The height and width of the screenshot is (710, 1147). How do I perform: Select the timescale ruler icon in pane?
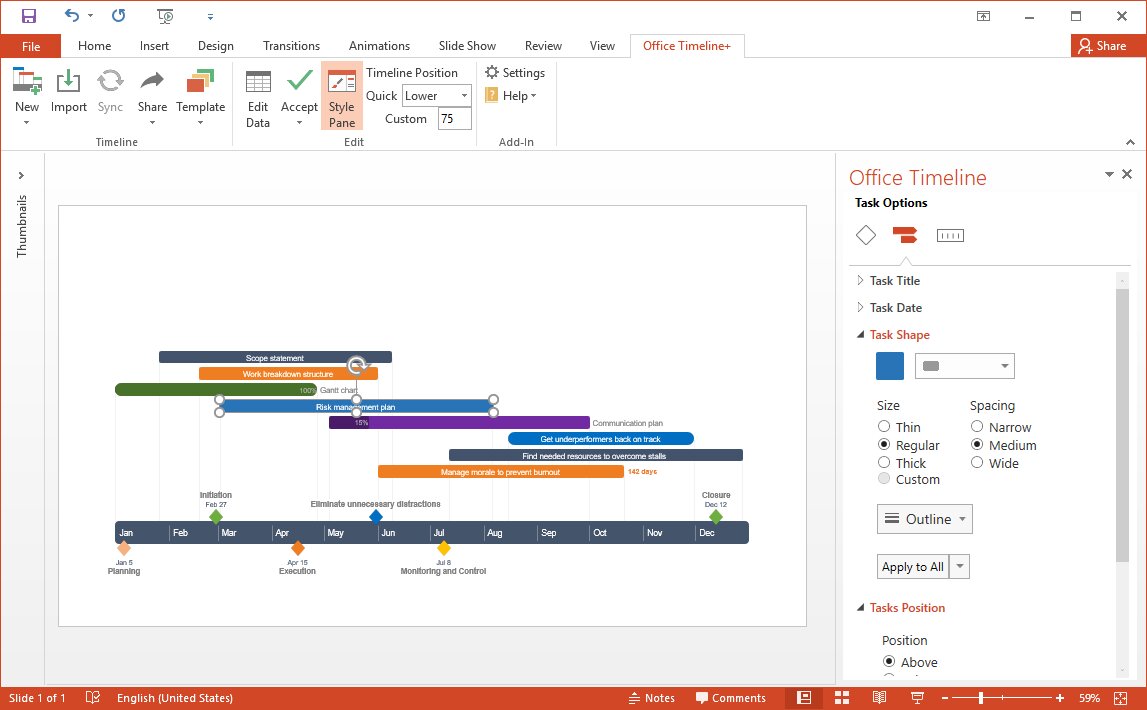pos(949,235)
